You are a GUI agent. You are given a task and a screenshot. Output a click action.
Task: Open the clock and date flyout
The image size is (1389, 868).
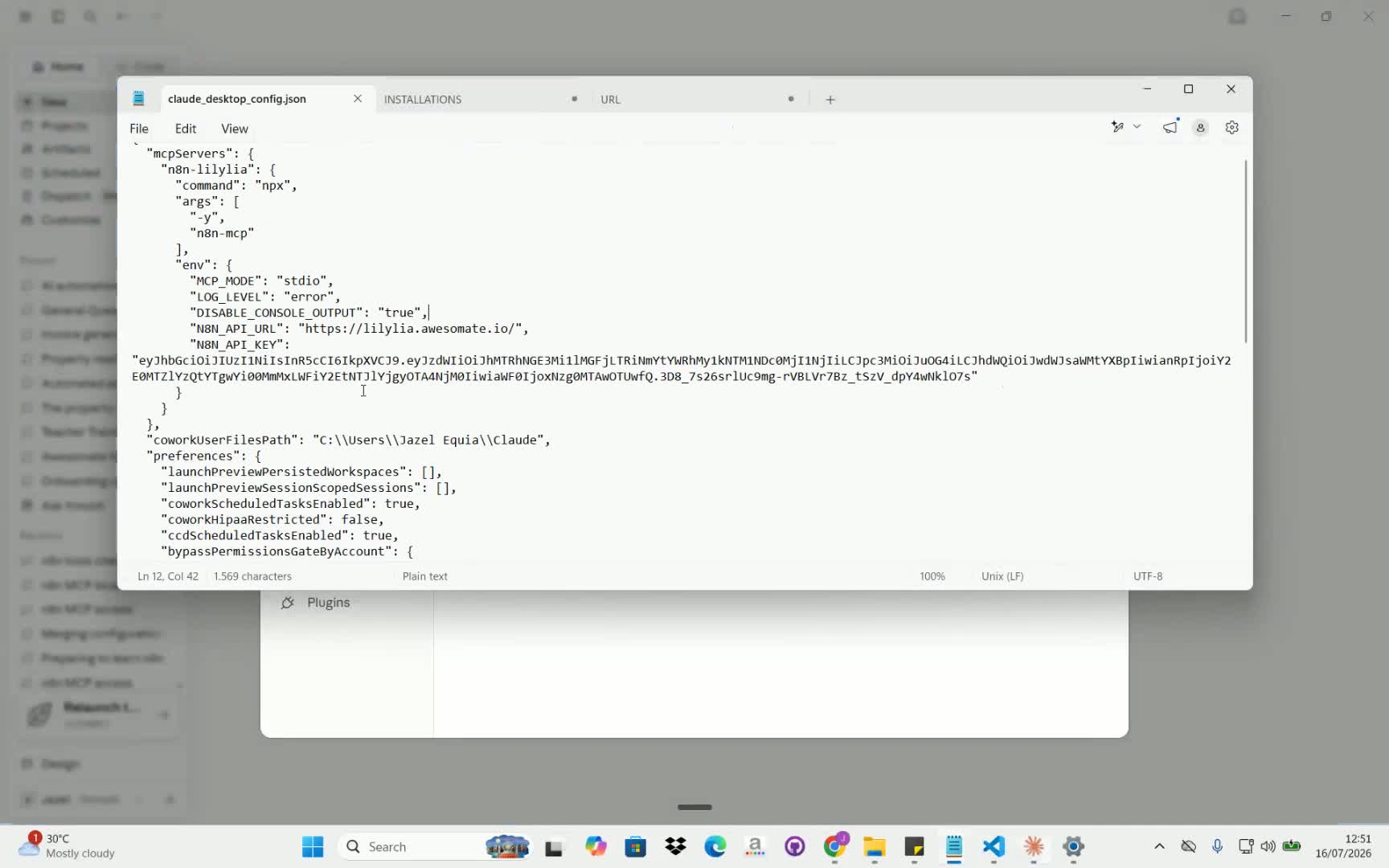tap(1343, 846)
